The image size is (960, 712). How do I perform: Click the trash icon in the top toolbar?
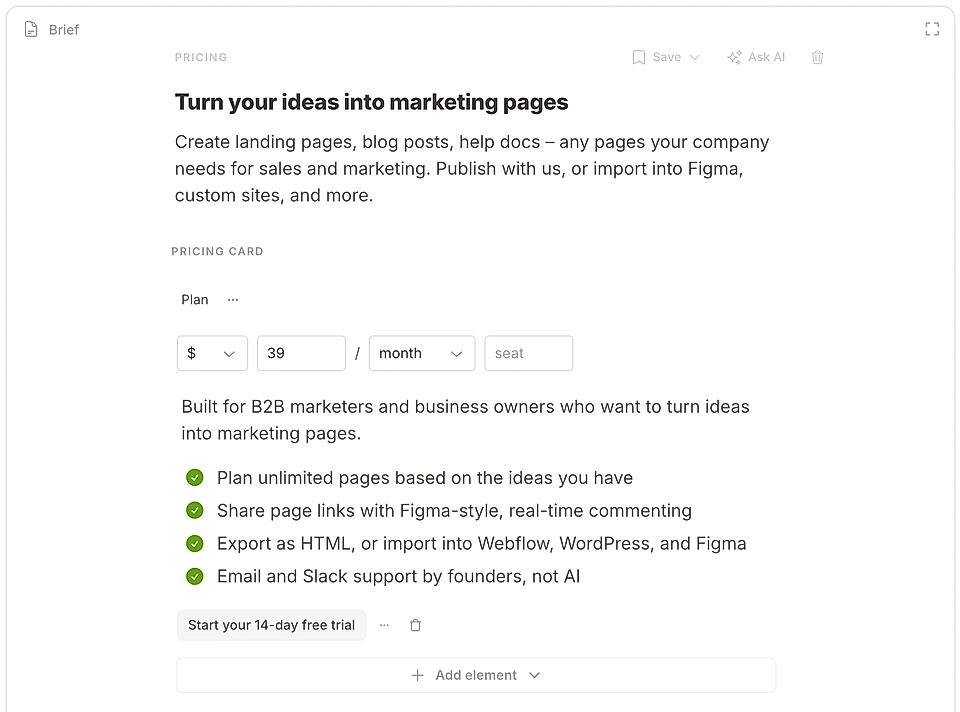pos(817,57)
